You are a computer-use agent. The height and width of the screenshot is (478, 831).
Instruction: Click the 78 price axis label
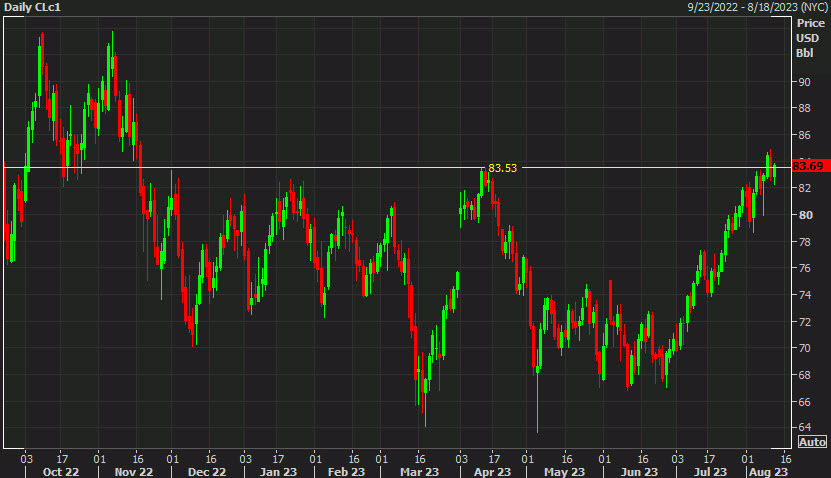805,242
